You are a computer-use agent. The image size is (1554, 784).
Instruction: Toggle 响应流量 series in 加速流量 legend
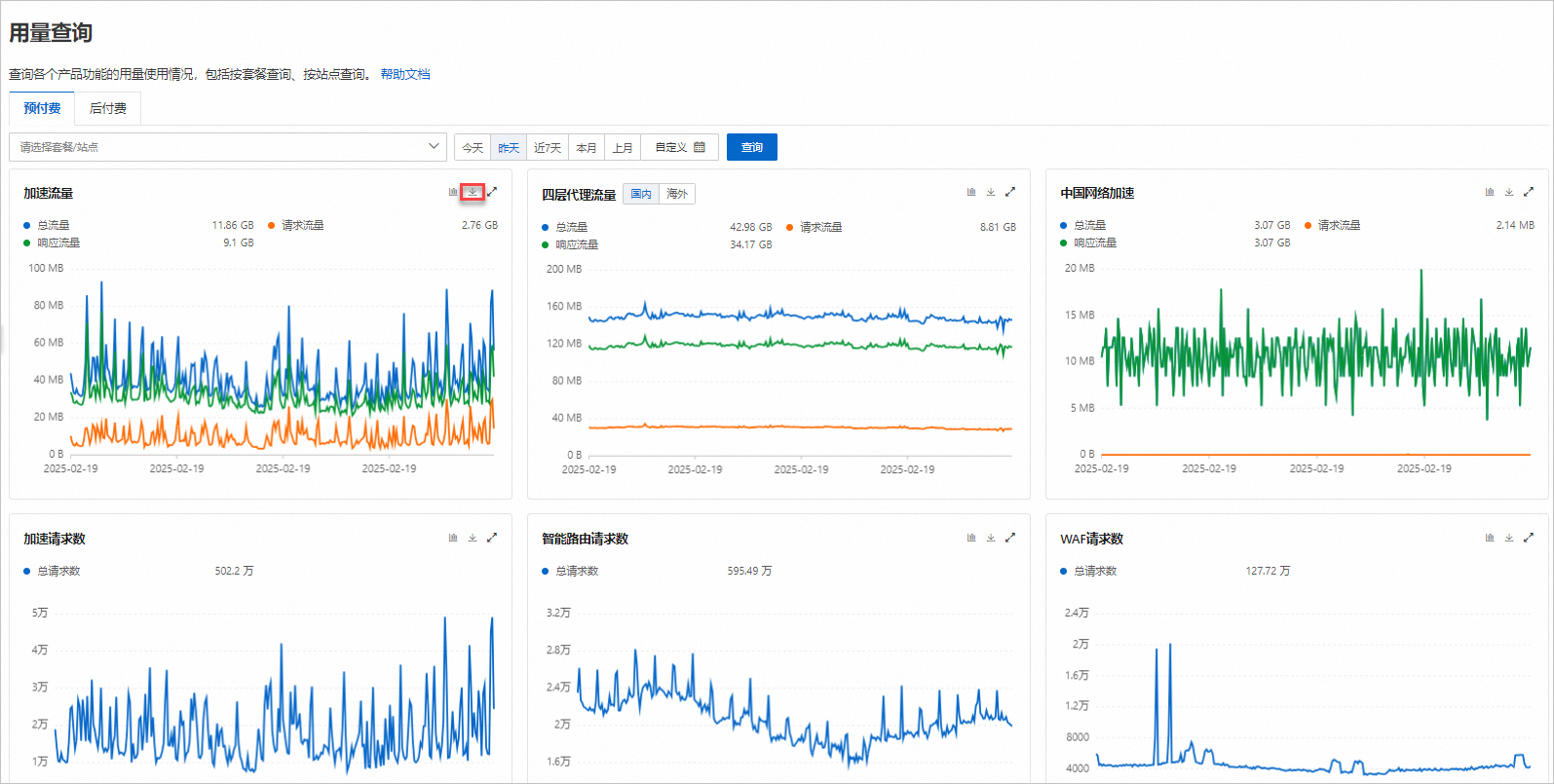tap(52, 243)
